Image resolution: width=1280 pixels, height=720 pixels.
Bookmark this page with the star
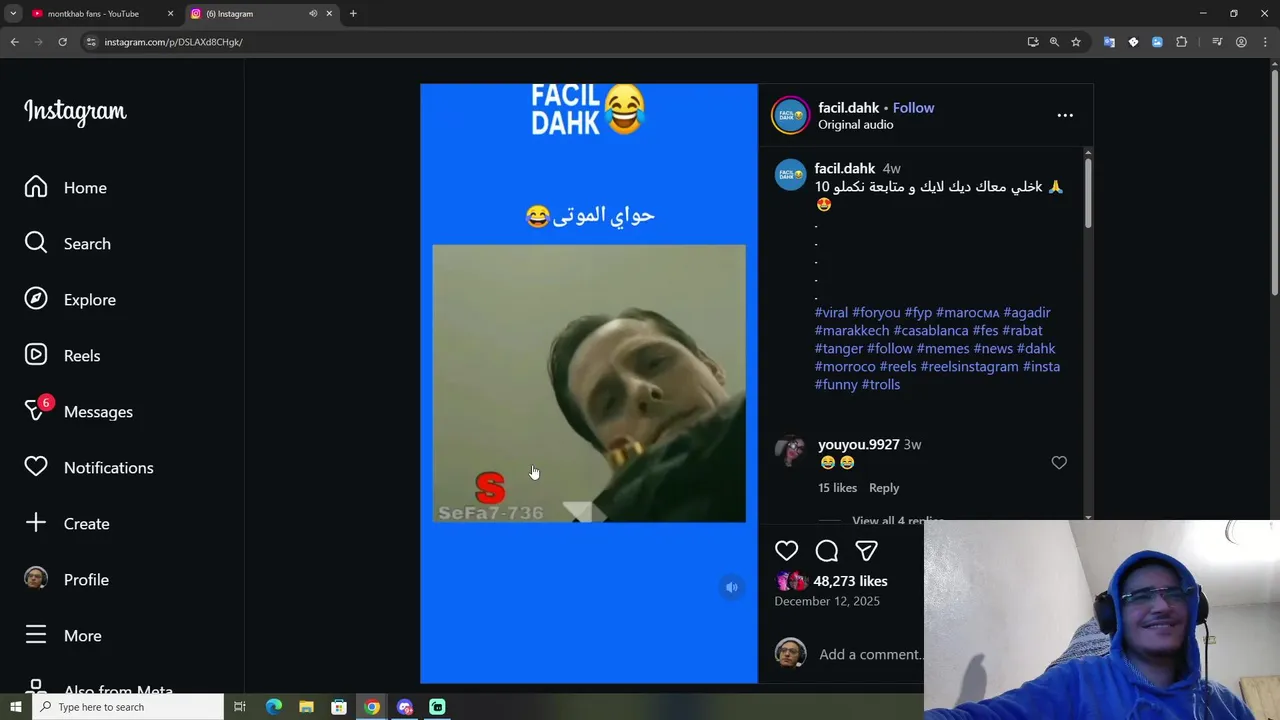tap(1076, 42)
